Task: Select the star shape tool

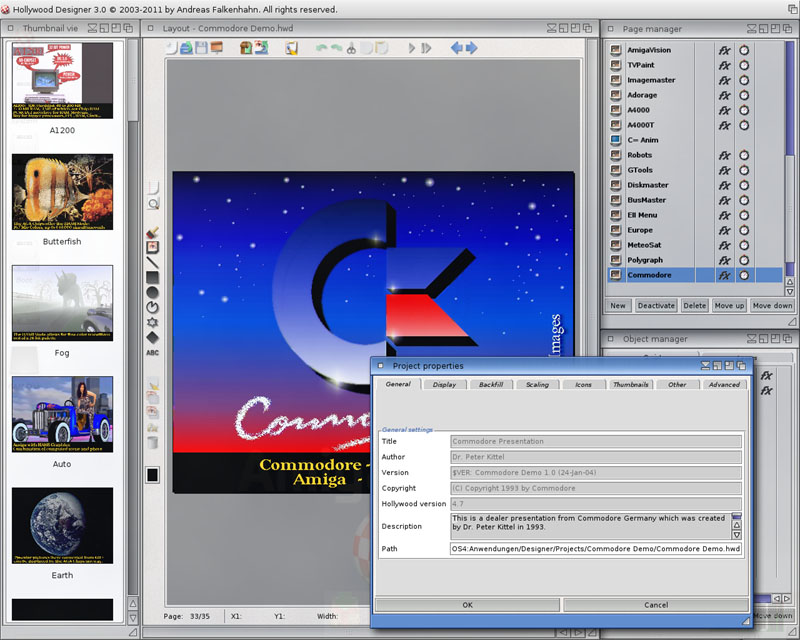Action: click(x=153, y=323)
